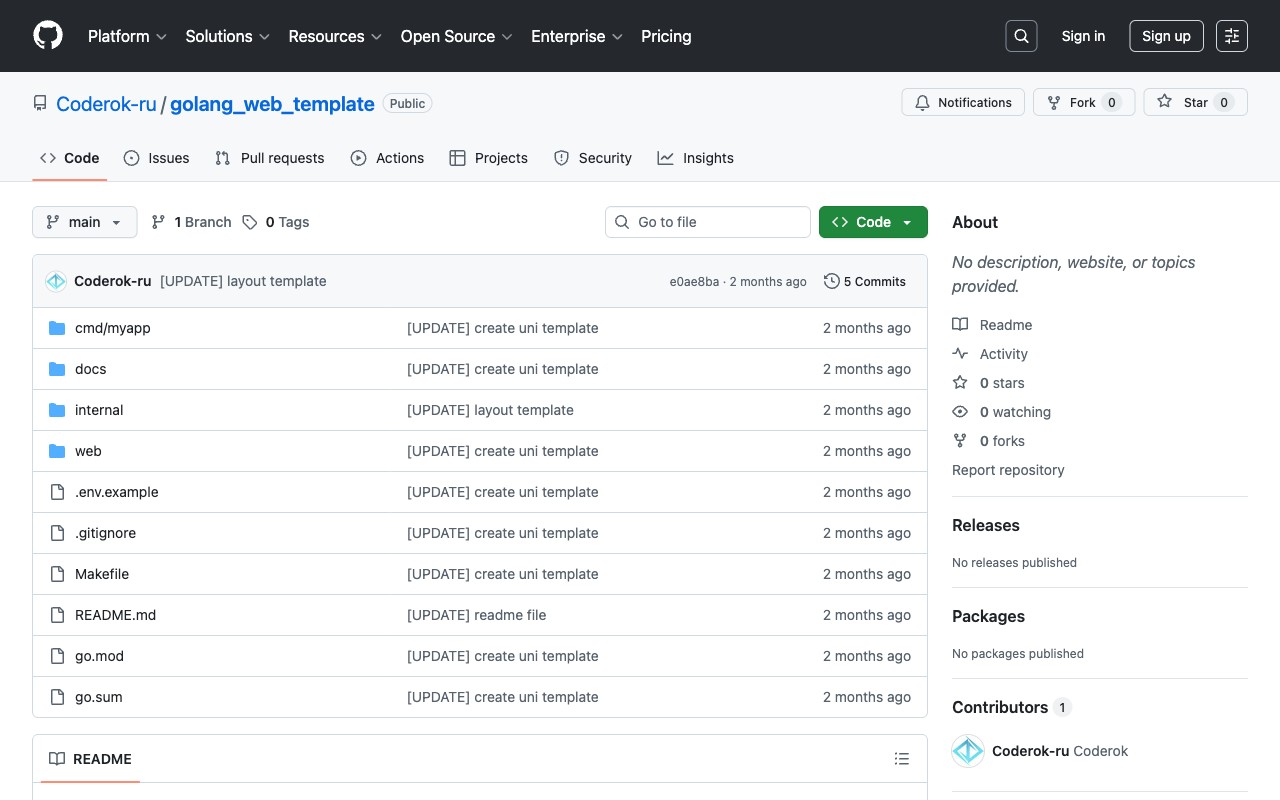Open the green Code dropdown button
Screen dimensions: 1280x800
coord(873,222)
